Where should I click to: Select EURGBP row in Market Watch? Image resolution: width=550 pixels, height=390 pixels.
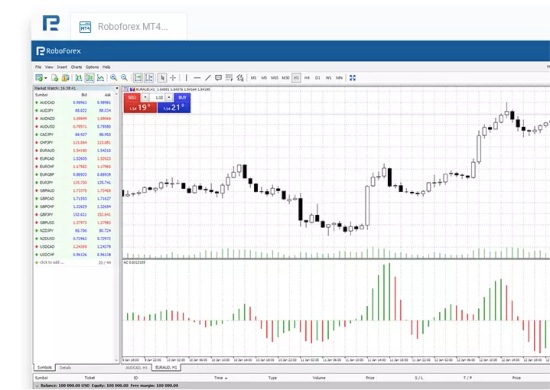[73, 174]
